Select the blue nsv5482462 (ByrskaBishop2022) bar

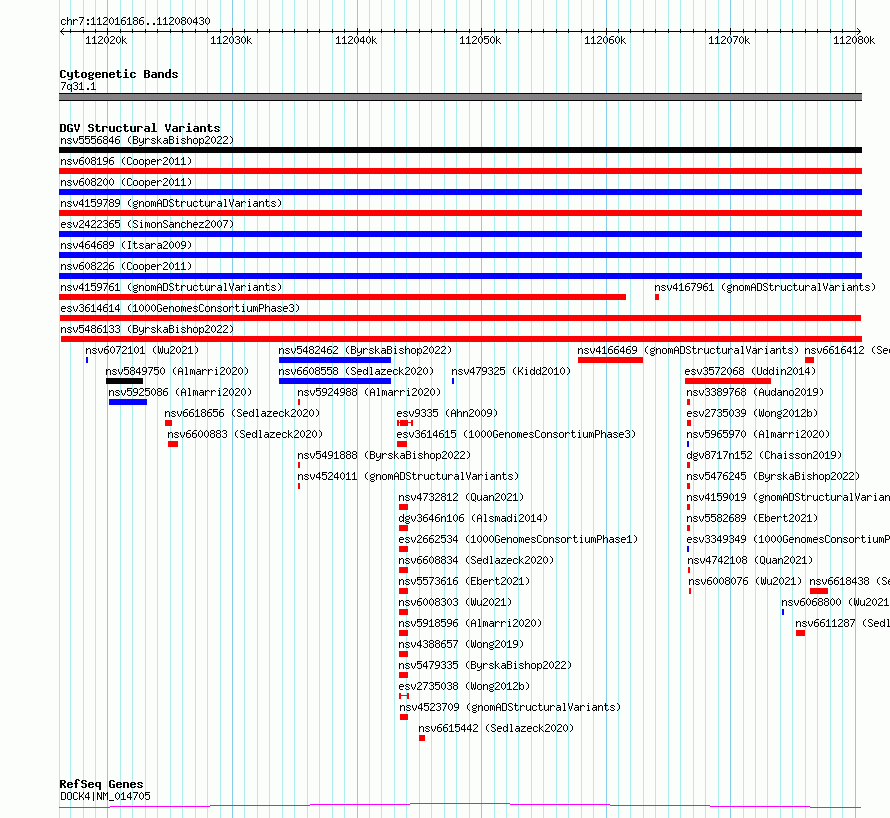(335, 360)
